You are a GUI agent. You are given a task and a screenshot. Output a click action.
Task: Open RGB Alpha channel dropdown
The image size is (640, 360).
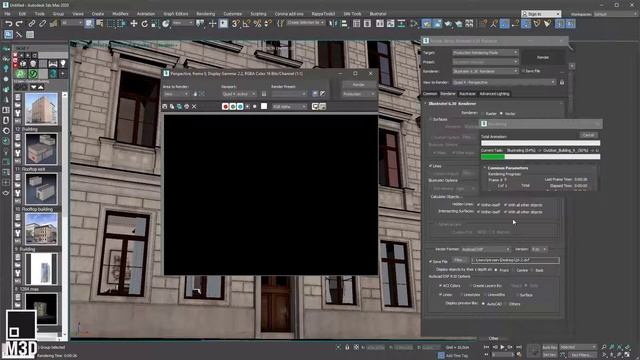pos(289,107)
